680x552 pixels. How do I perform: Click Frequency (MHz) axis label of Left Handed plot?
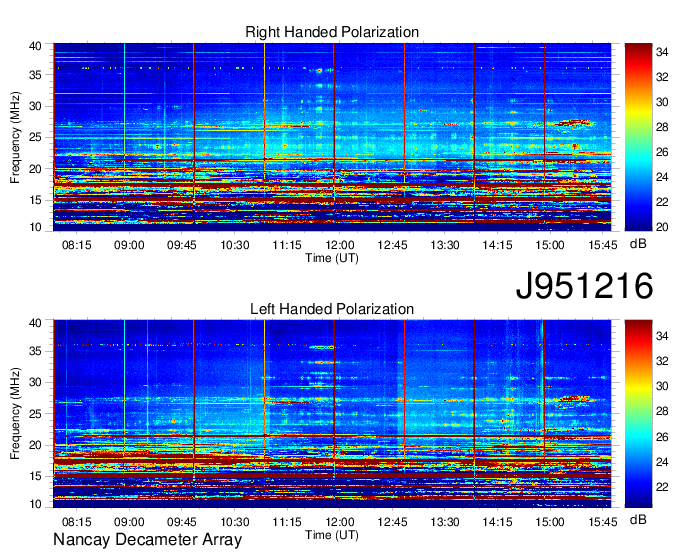point(15,414)
